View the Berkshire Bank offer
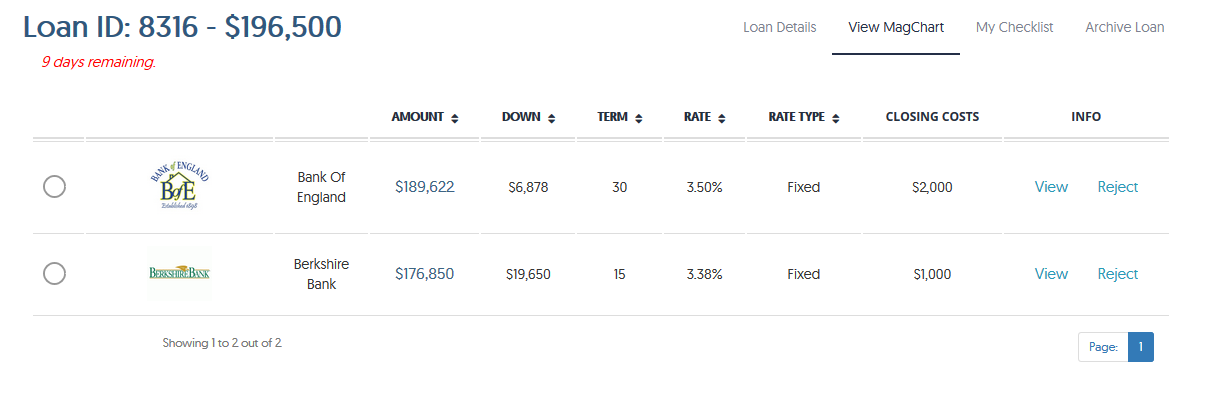This screenshot has height=394, width=1220. click(x=1051, y=274)
